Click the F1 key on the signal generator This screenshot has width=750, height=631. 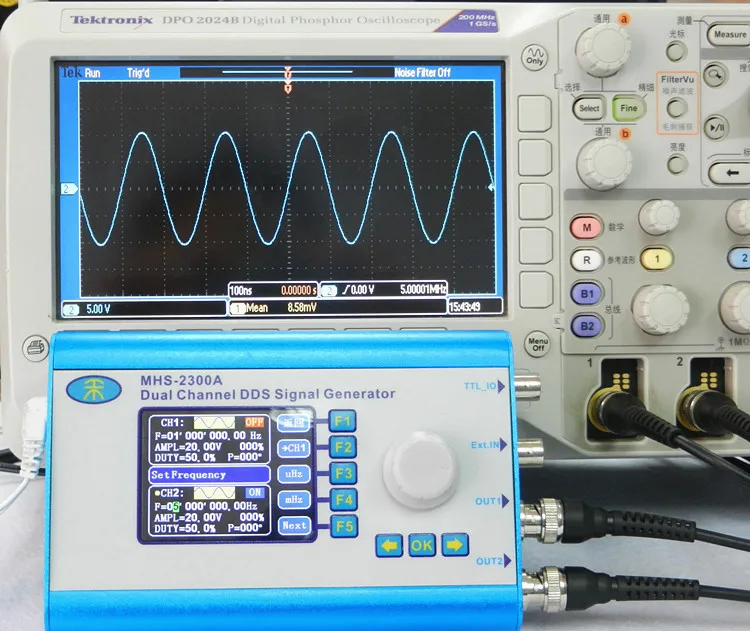click(342, 421)
